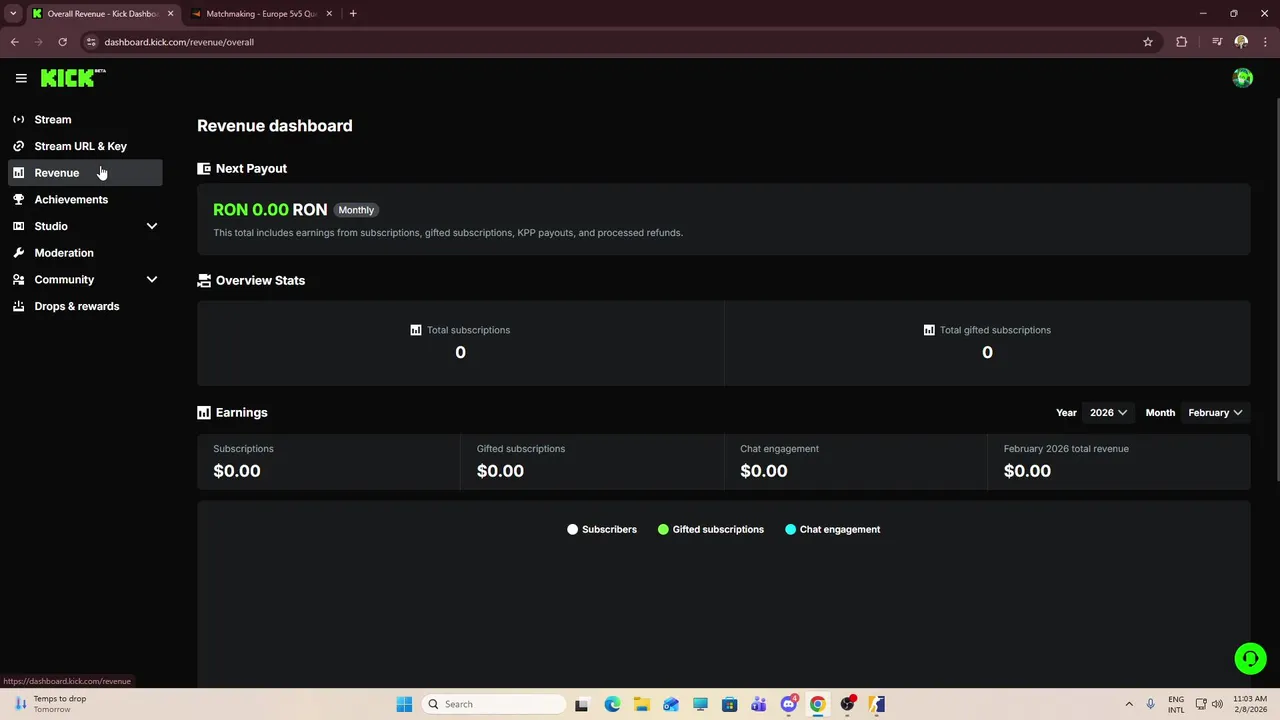Click the weather widget on taskbar
The image size is (1280, 720).
[50, 704]
